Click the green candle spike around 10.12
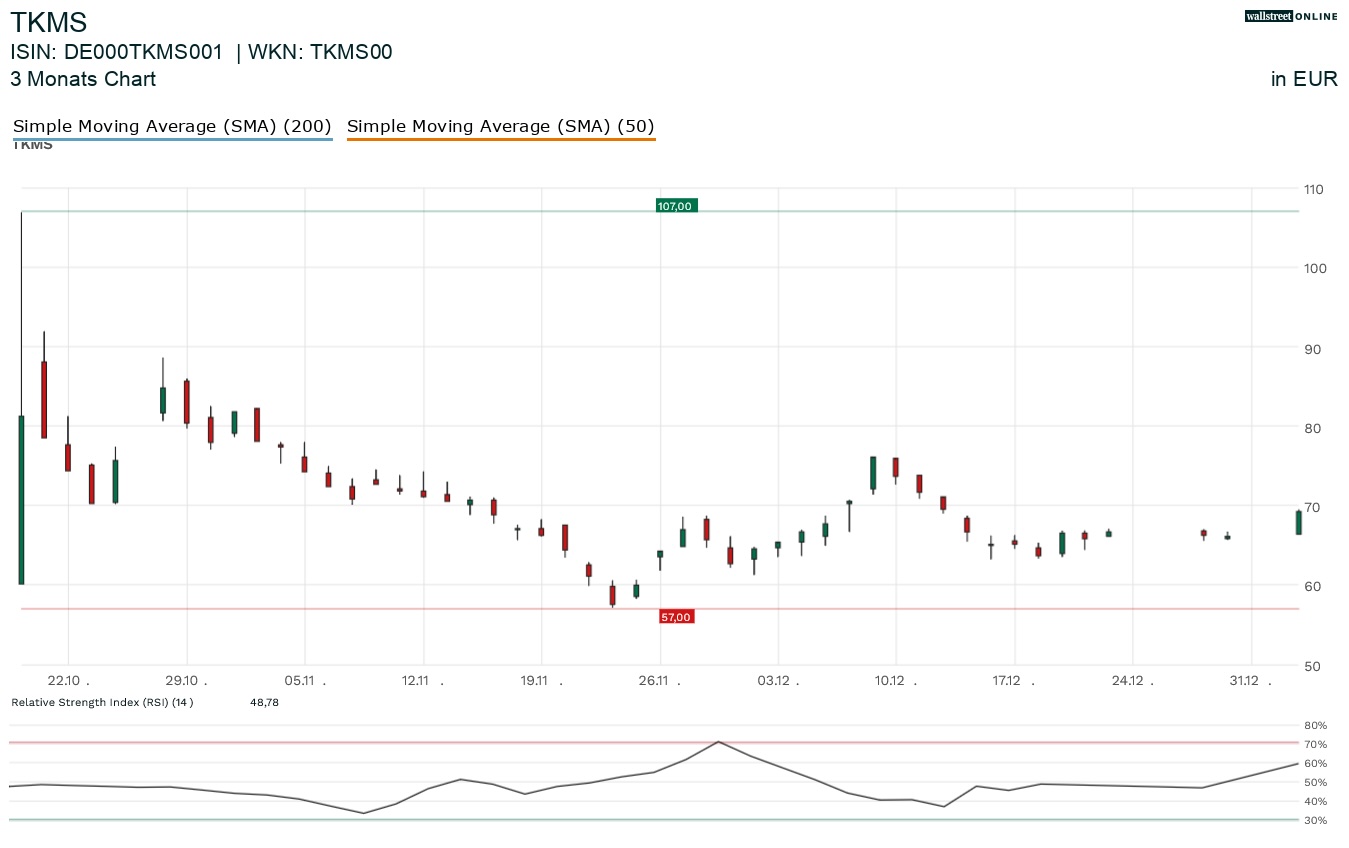 tap(872, 470)
